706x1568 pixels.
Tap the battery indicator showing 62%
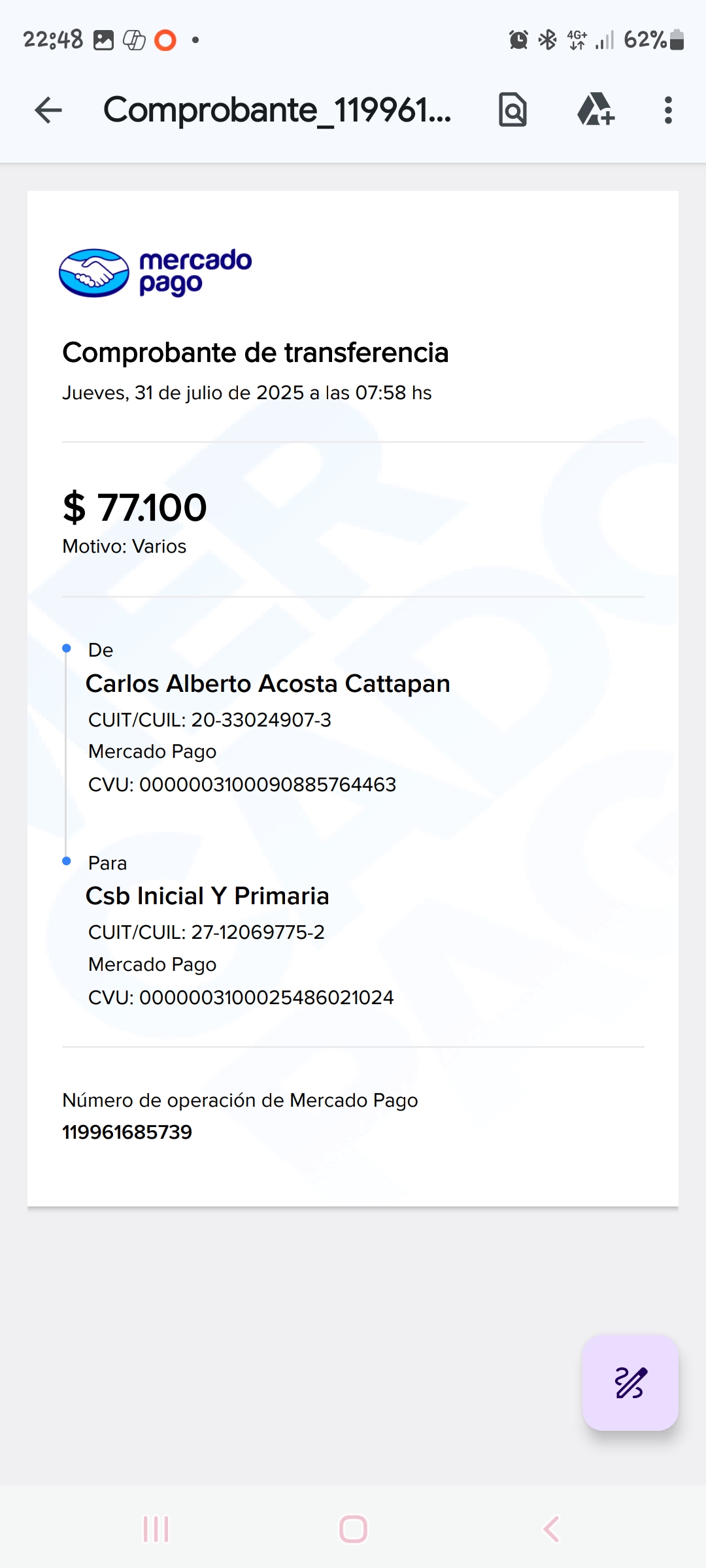(x=654, y=40)
